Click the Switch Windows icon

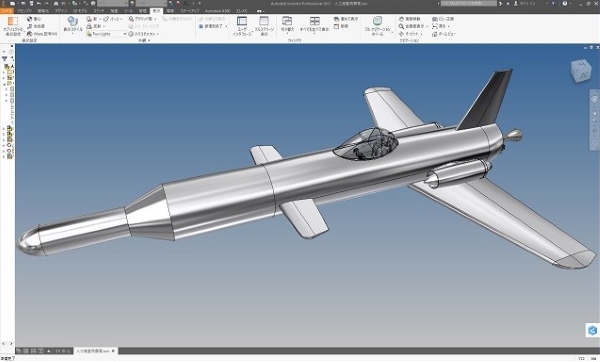[287, 21]
